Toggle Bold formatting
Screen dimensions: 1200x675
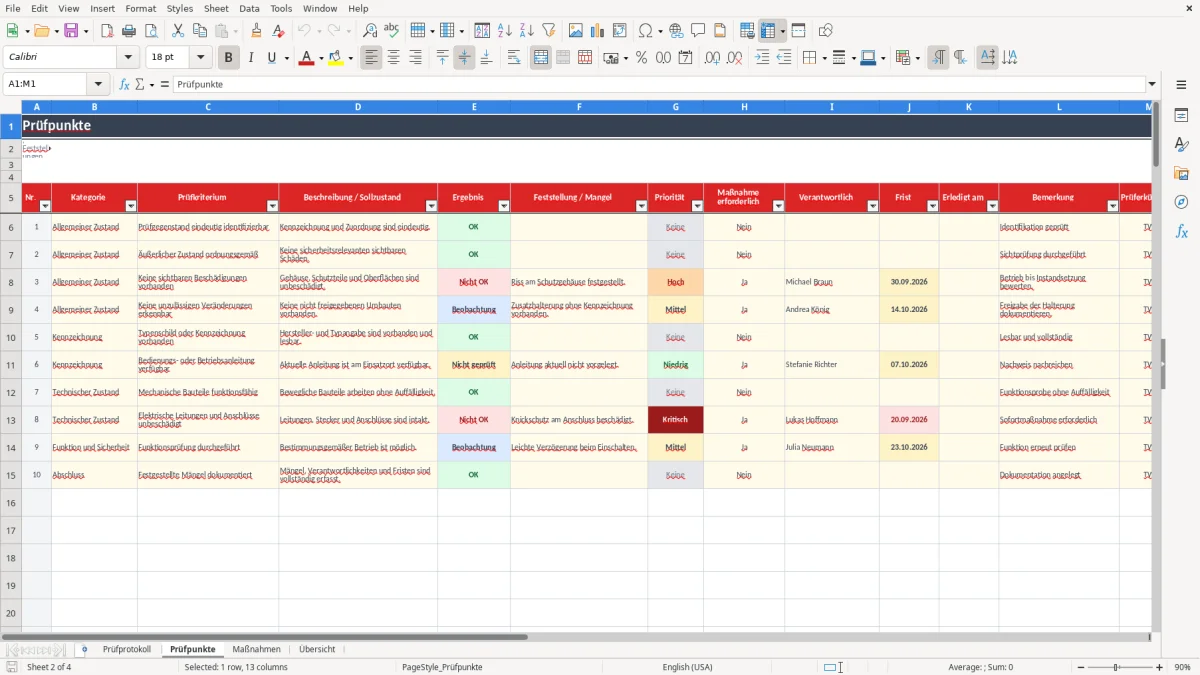228,58
